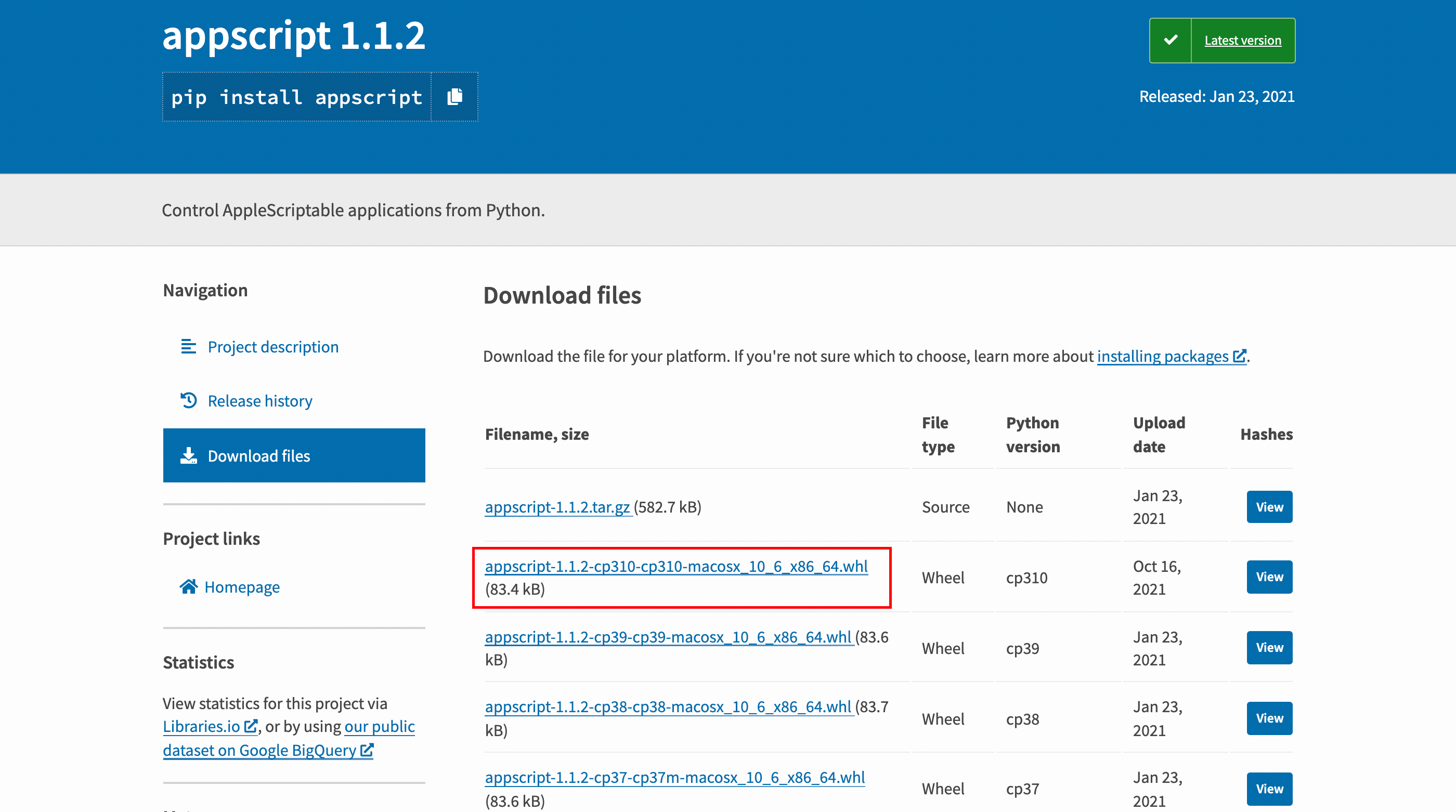Download appscript-1.1.2.tar.gz source file
Screen dimensions: 1456x812
[557, 507]
